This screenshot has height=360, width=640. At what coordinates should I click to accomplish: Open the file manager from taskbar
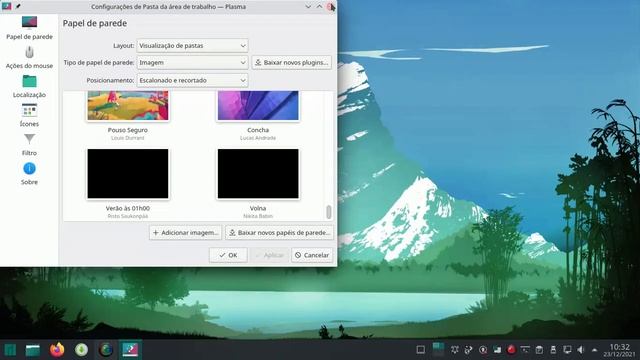(33, 350)
